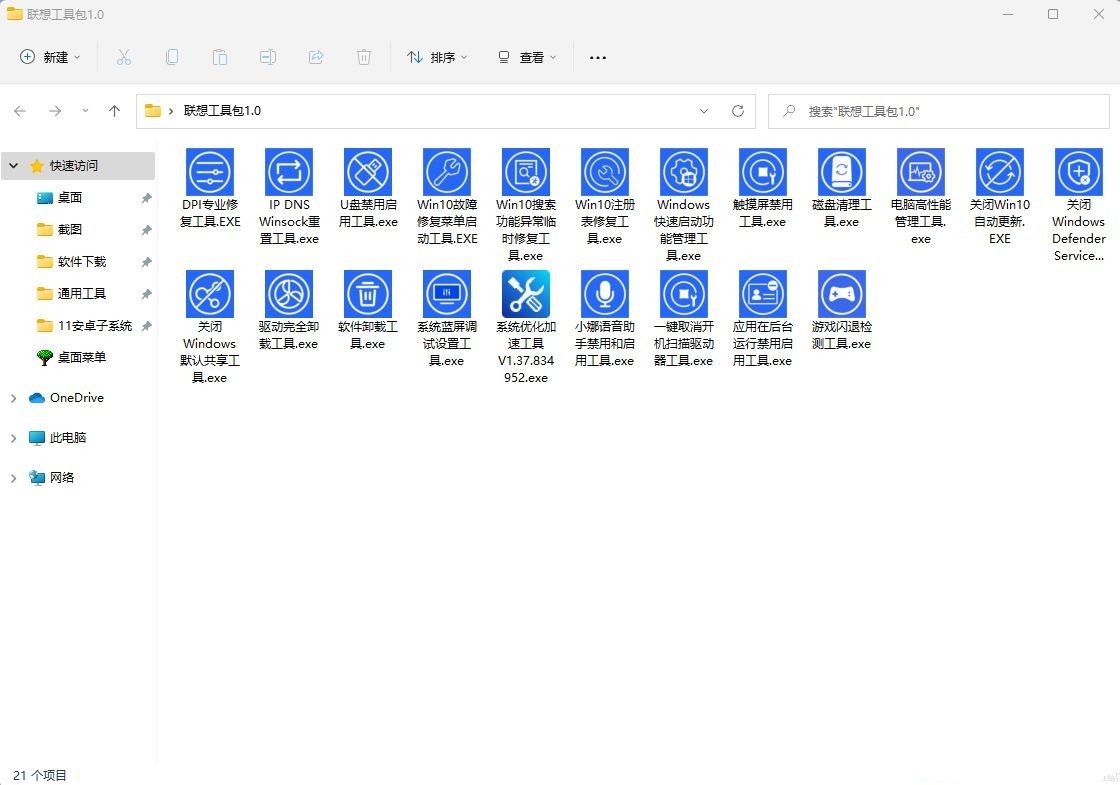Select the 驱动完全卸载工具.exe icon
Image resolution: width=1120 pixels, height=785 pixels.
(x=289, y=294)
